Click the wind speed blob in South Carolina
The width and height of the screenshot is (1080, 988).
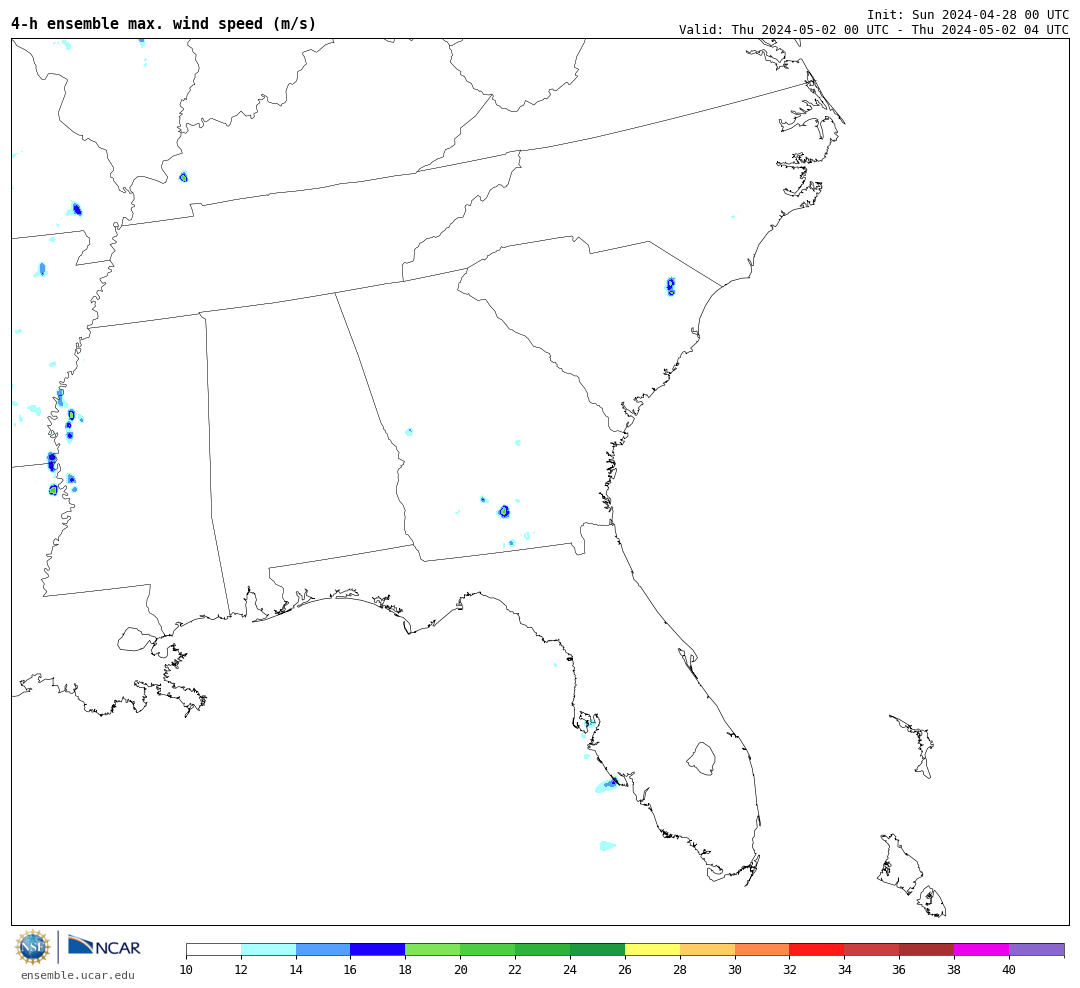[x=671, y=286]
